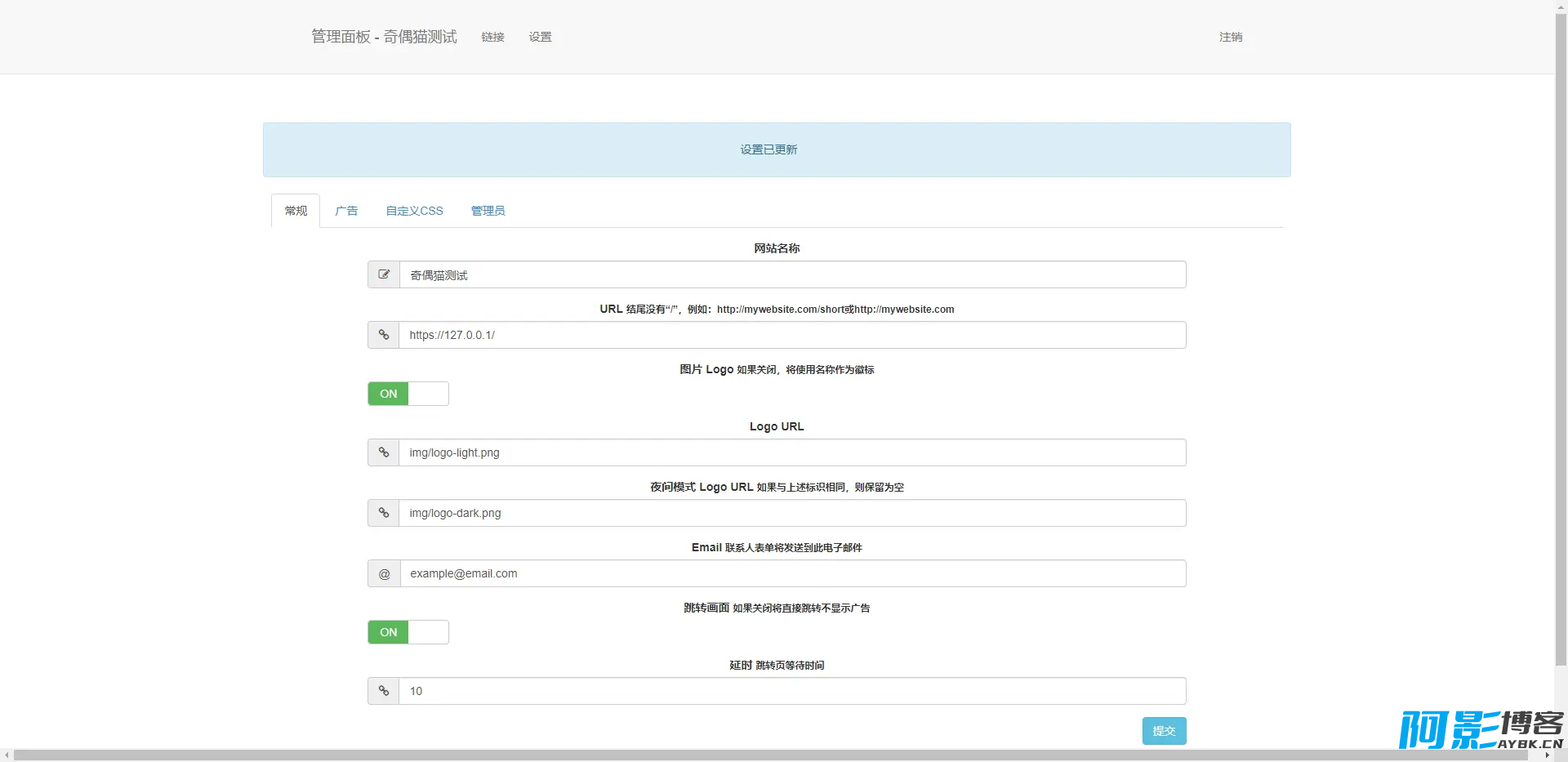The image size is (1568, 762).
Task: Click the Logo URL input with img/logo-light.png
Action: click(793, 453)
